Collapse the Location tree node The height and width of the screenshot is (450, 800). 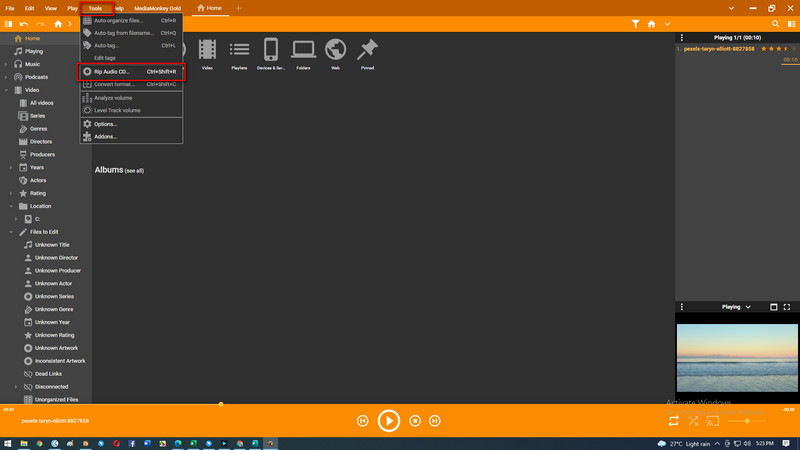pos(11,206)
